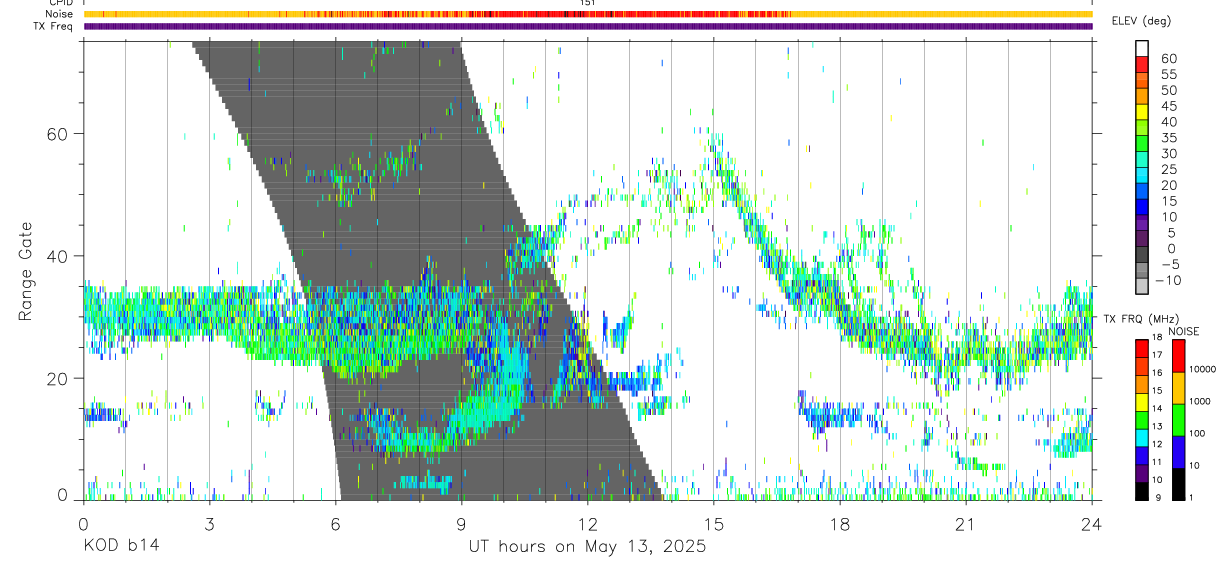Viewport: 1228px width, 567px height.
Task: Click the '1' label on the NOISE colorbar
Action: point(1191,497)
